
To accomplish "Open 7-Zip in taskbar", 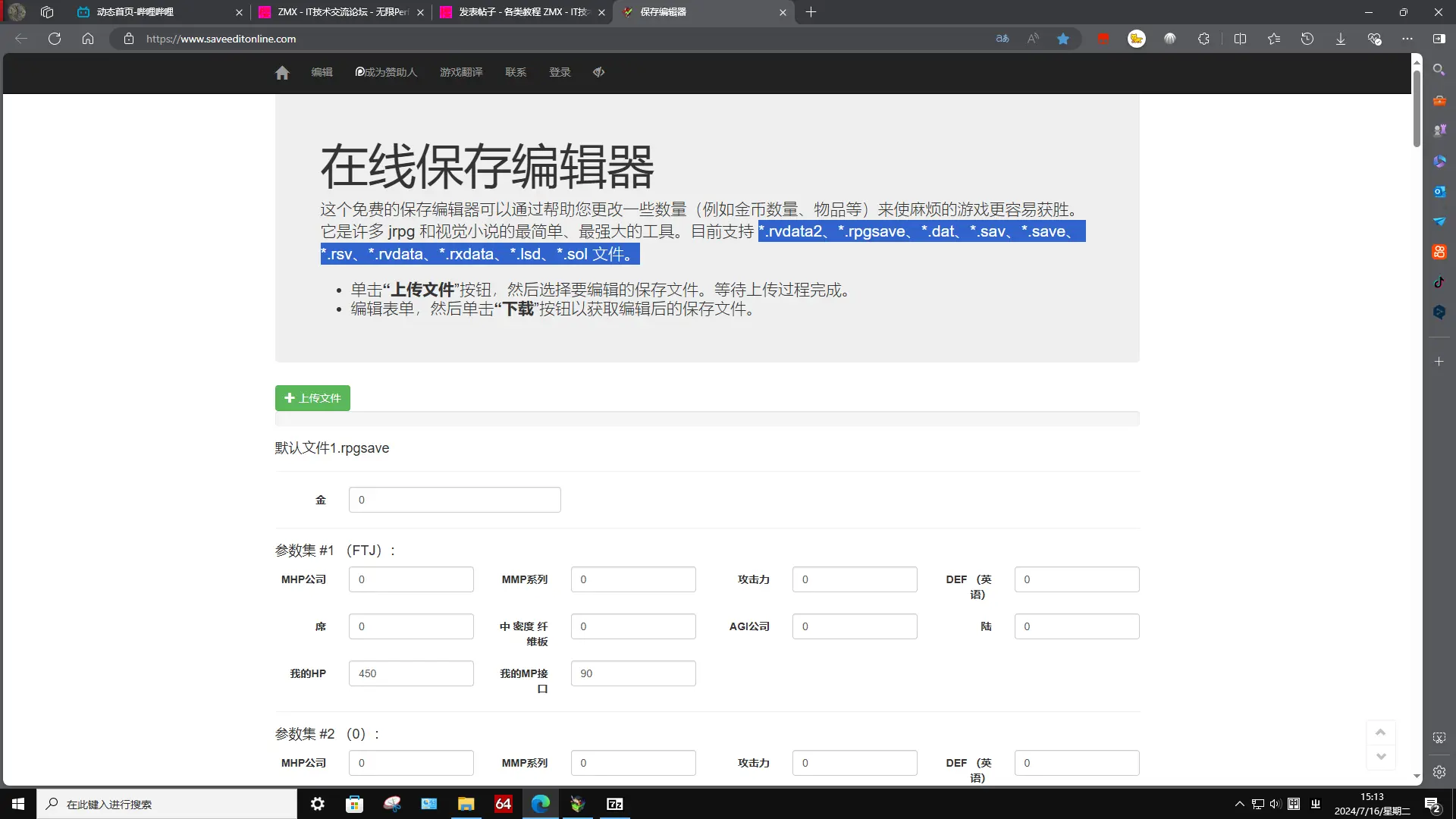I will [615, 804].
